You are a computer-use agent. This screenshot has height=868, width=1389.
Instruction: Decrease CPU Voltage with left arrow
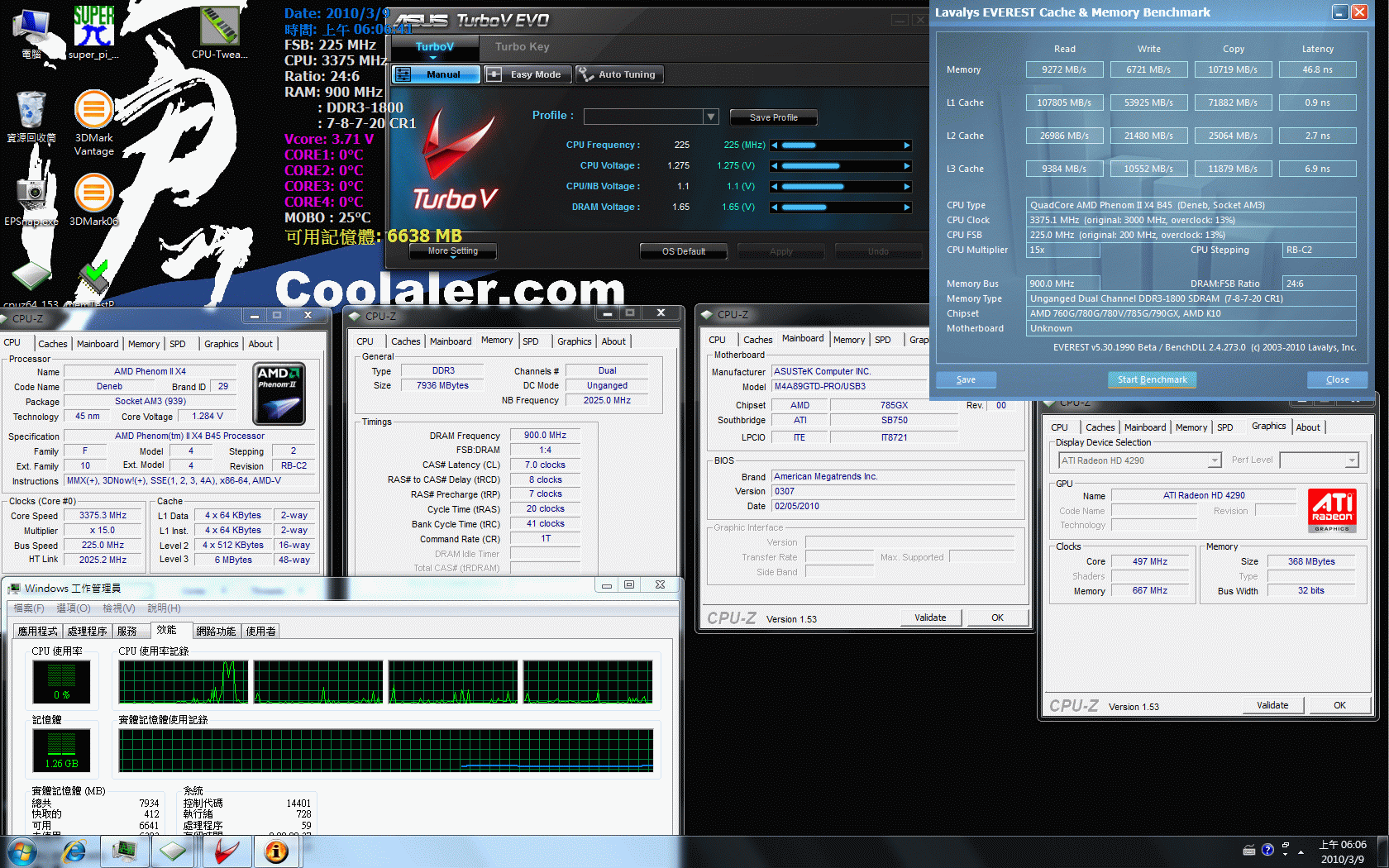pos(775,166)
